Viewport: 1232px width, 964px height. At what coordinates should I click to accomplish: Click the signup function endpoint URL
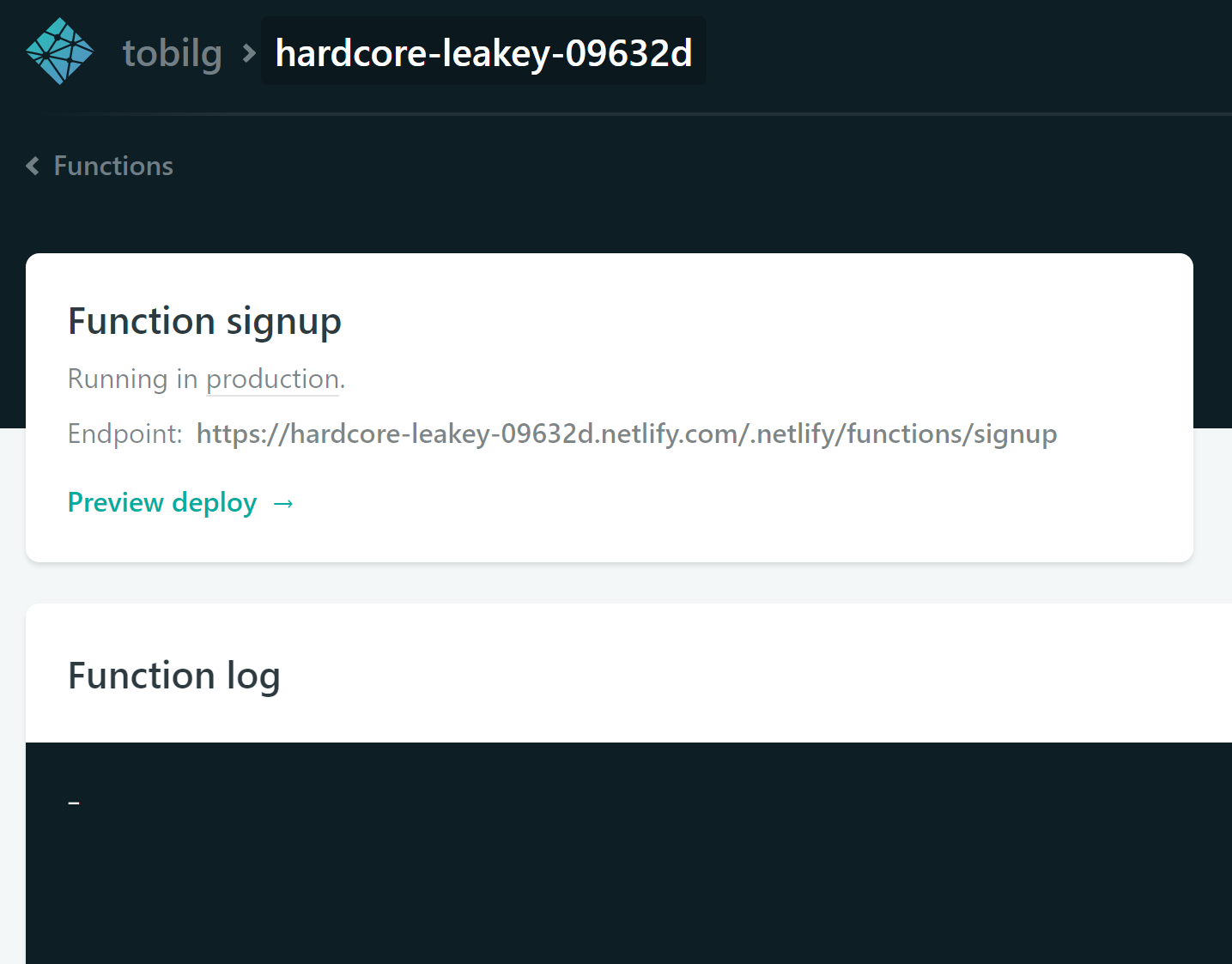[627, 434]
